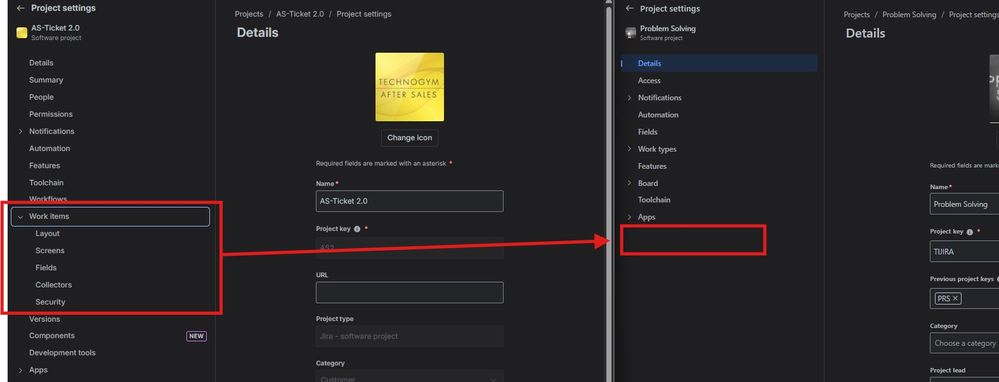Select Collectors under Work items

click(54, 285)
